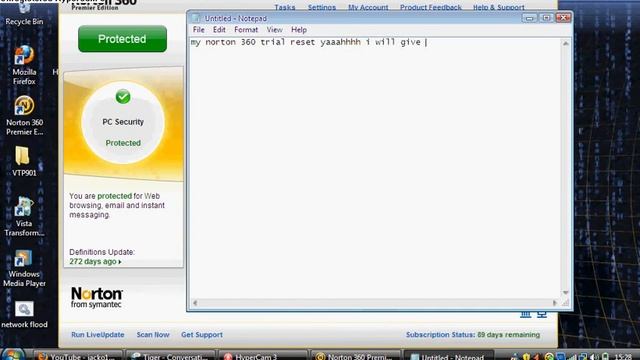Switch to Norton 360 Premier taskbar button
Image resolution: width=640 pixels, height=360 pixels.
tap(356, 355)
